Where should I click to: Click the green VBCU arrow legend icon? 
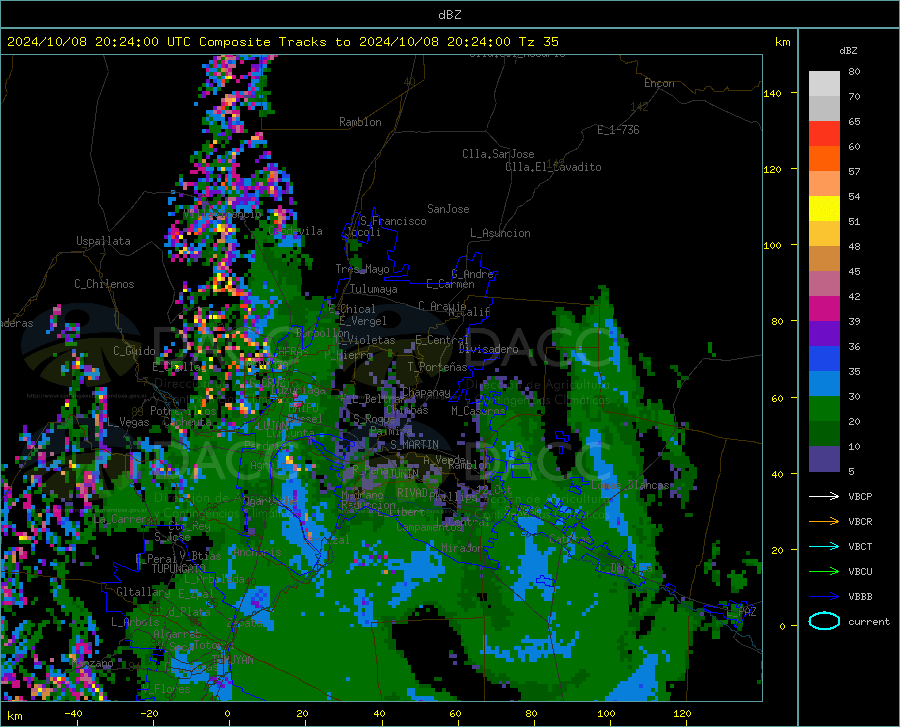(824, 572)
